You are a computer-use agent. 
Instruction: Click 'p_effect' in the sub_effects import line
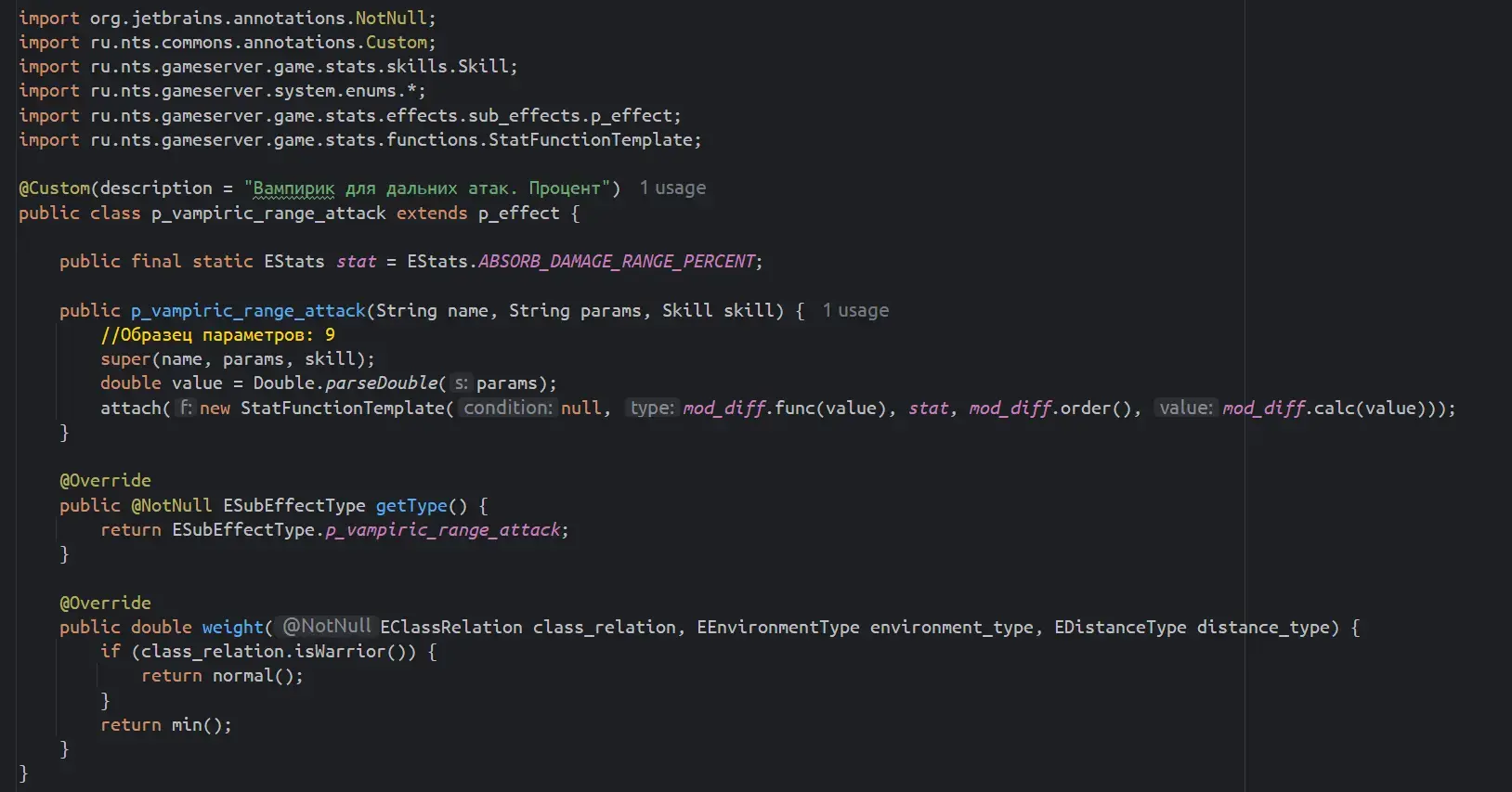631,115
